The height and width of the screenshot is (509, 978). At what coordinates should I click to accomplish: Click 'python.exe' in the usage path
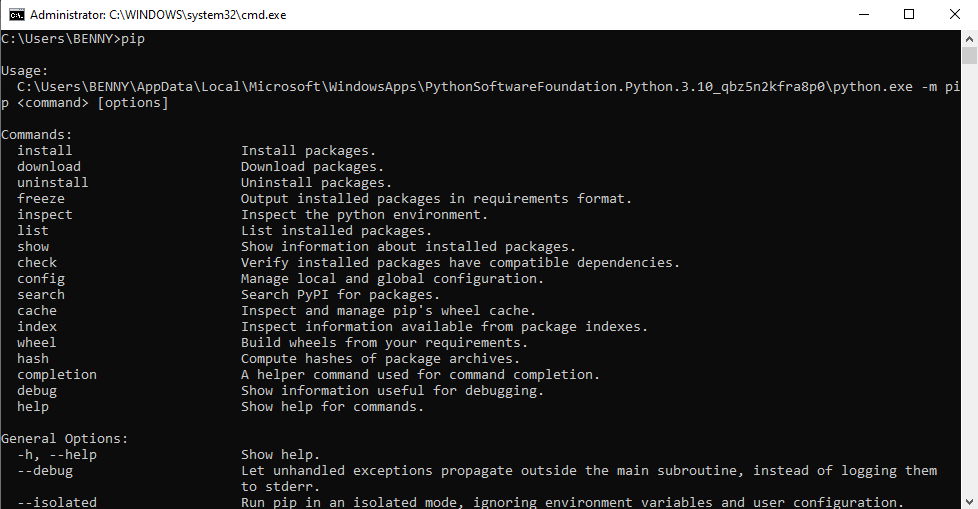coord(873,87)
